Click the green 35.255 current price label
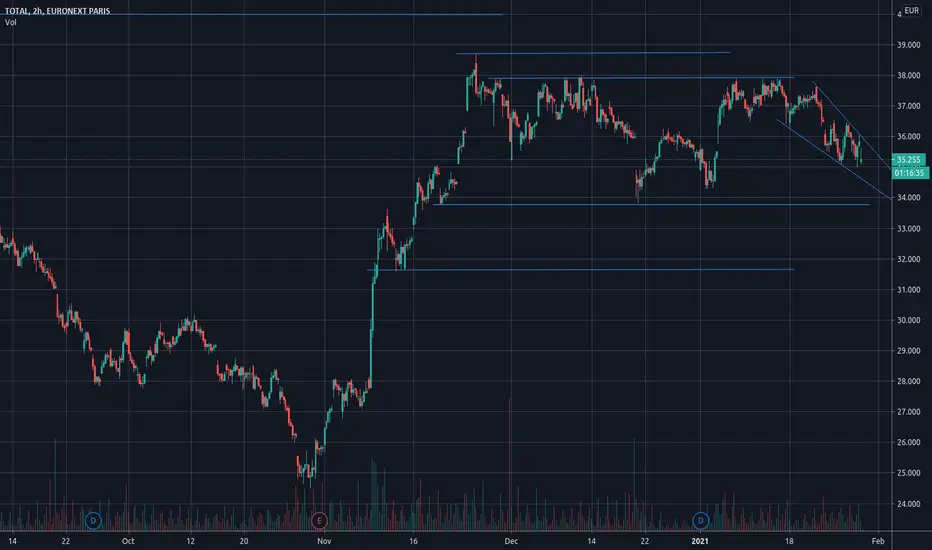Screen dimensions: 932x550 coord(908,159)
